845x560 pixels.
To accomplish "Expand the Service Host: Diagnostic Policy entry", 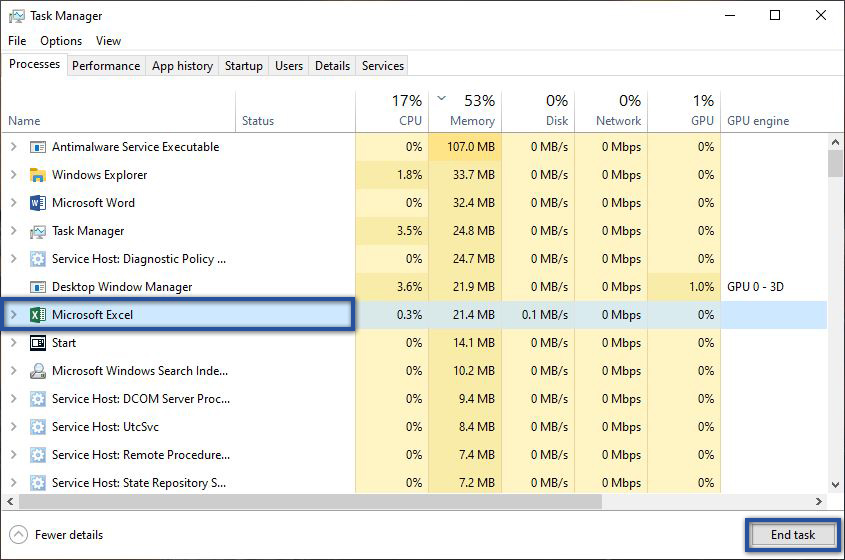I will [13, 259].
